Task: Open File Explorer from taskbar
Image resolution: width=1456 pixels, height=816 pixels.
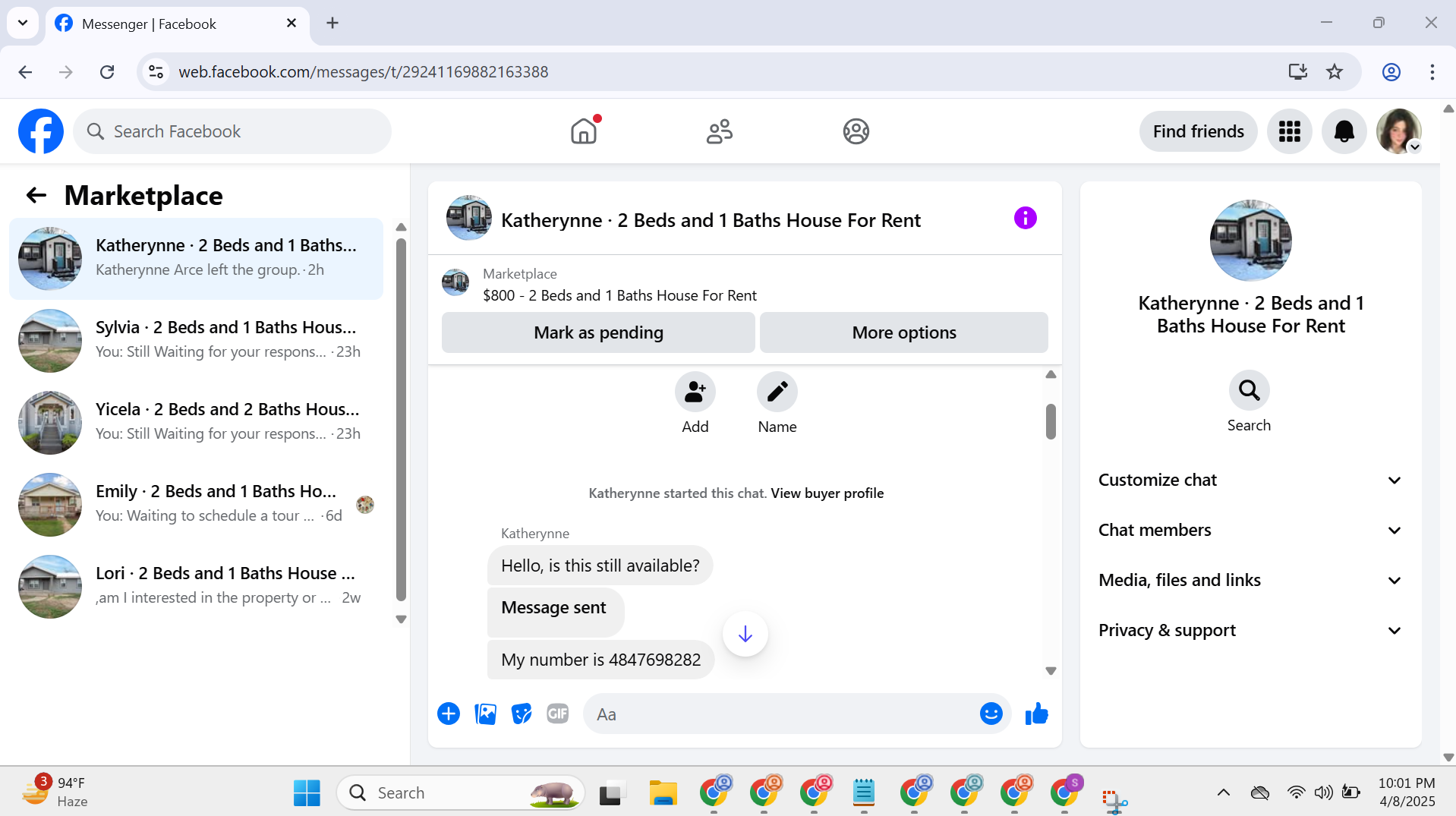Action: point(663,792)
